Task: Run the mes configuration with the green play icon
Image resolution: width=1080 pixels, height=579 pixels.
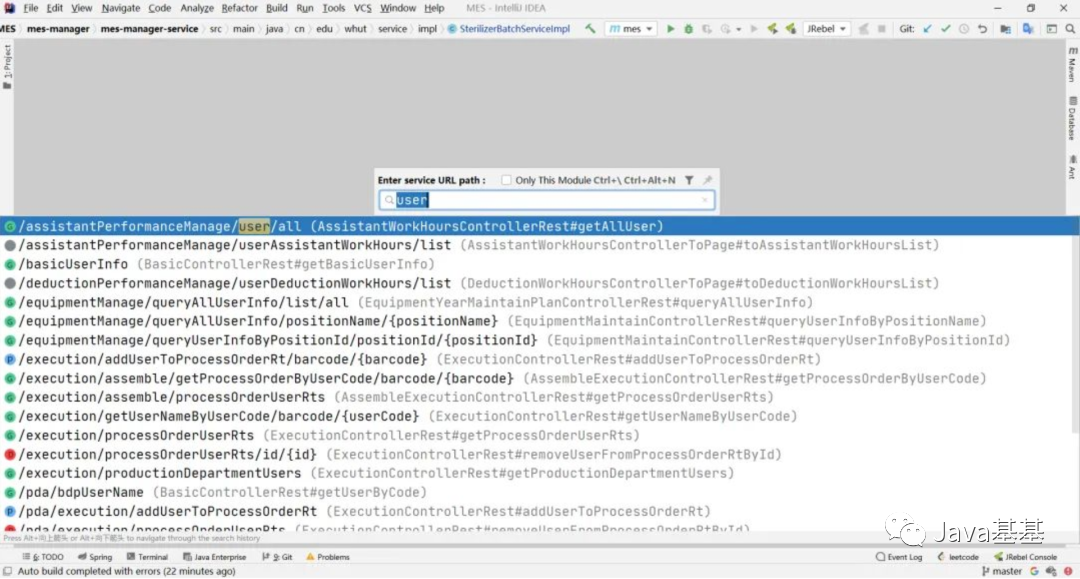Action: coord(670,29)
